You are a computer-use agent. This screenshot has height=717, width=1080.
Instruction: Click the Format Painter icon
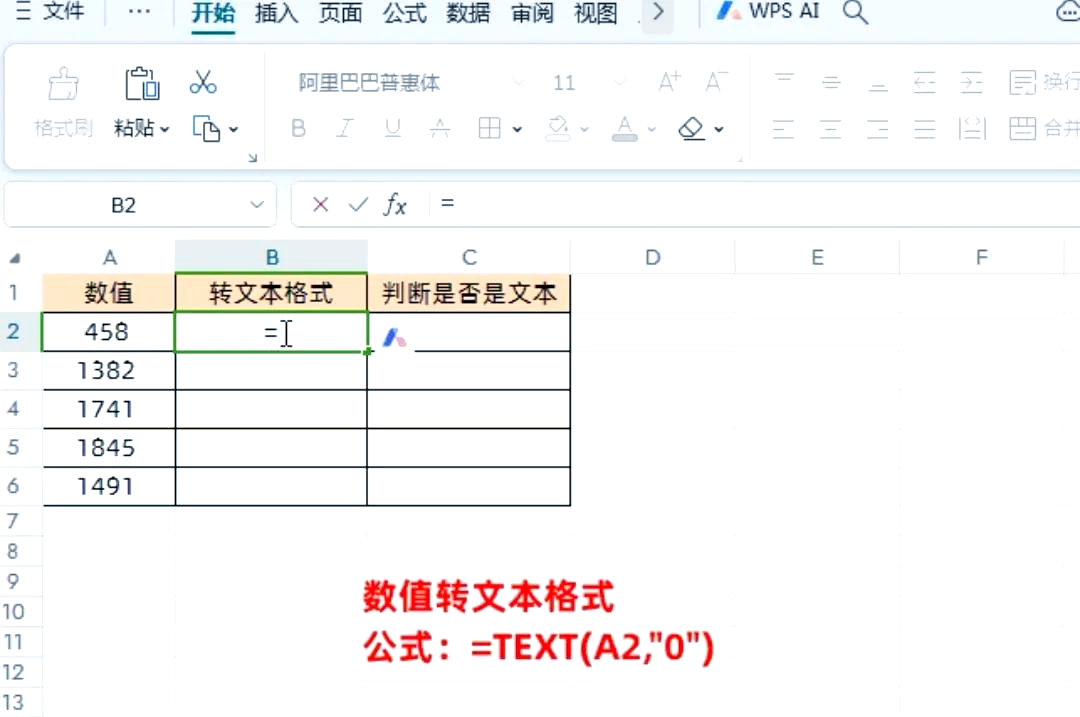point(63,84)
